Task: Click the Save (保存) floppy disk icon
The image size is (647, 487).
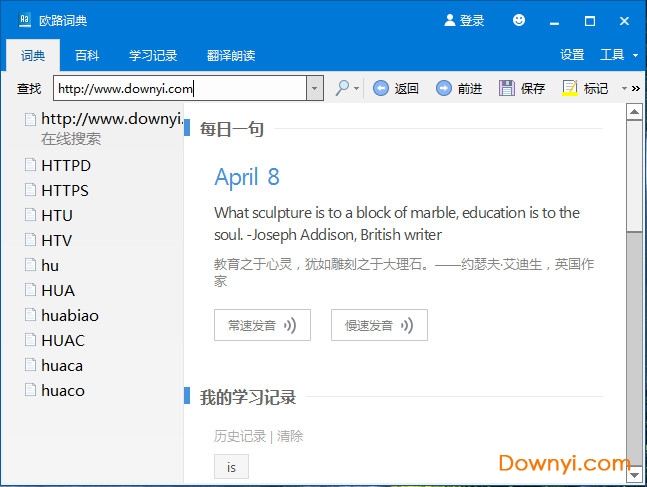Action: coord(507,88)
